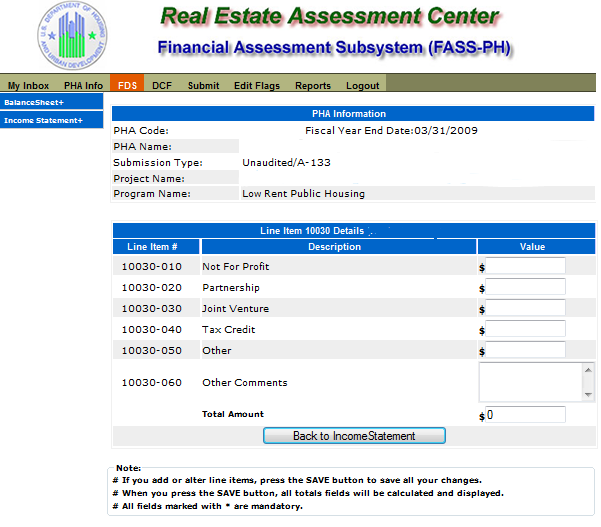
Task: Expand the BalanceSheet+ sidebar menu
Action: (x=51, y=102)
